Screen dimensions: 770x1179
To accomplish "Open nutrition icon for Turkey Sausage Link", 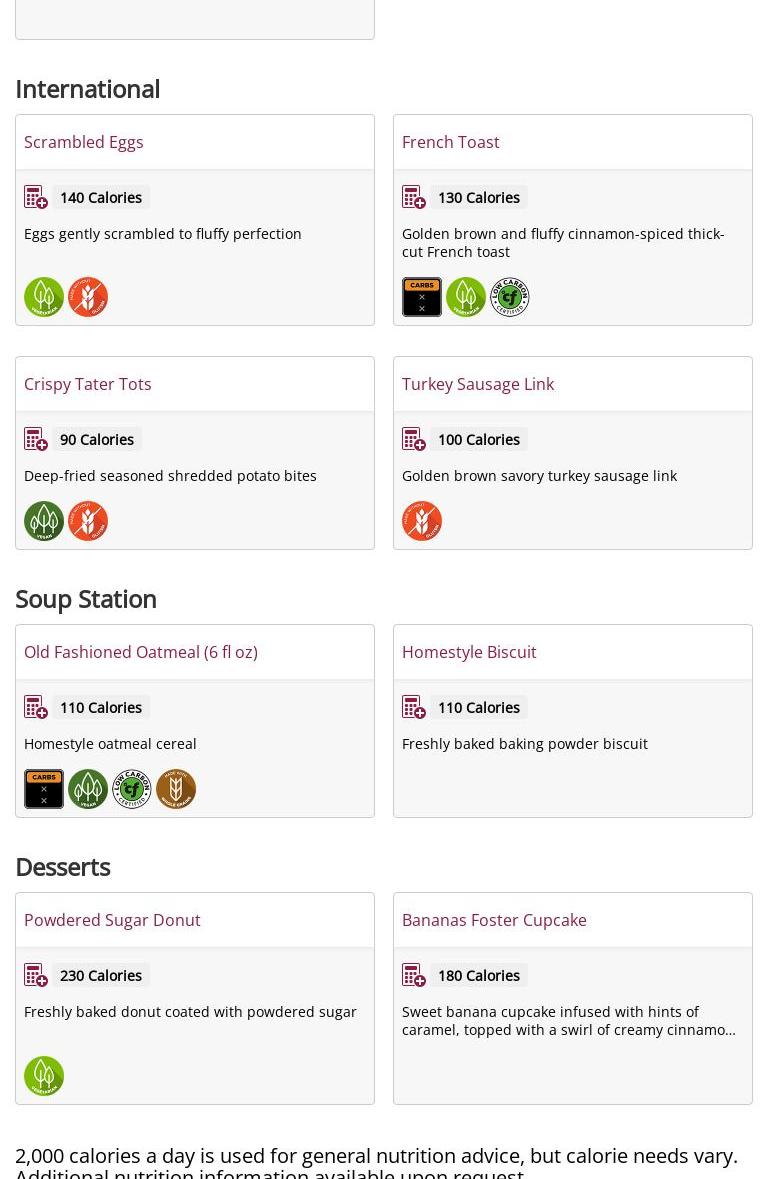I will (414, 439).
